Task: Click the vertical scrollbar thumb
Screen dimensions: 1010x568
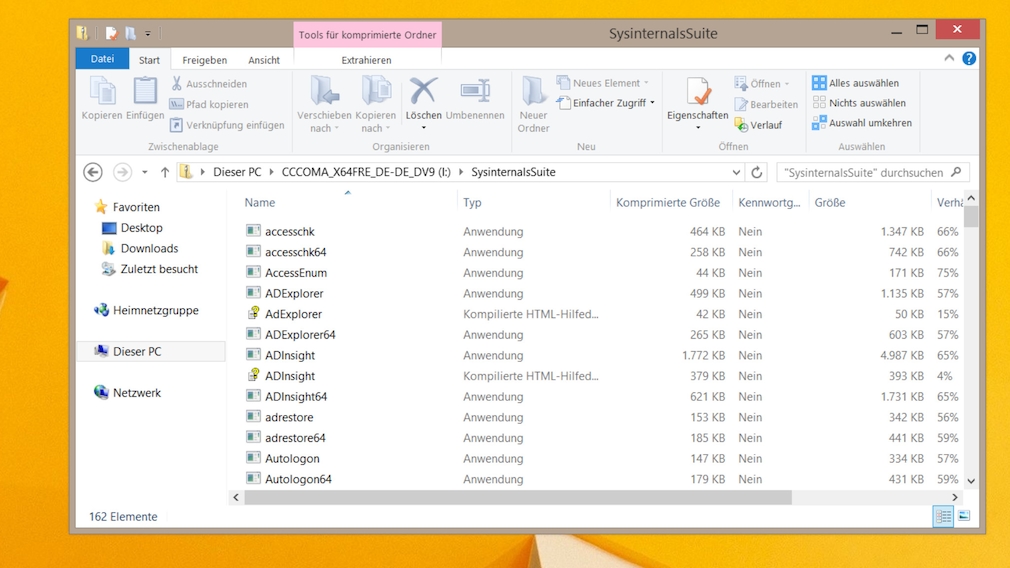Action: [971, 216]
